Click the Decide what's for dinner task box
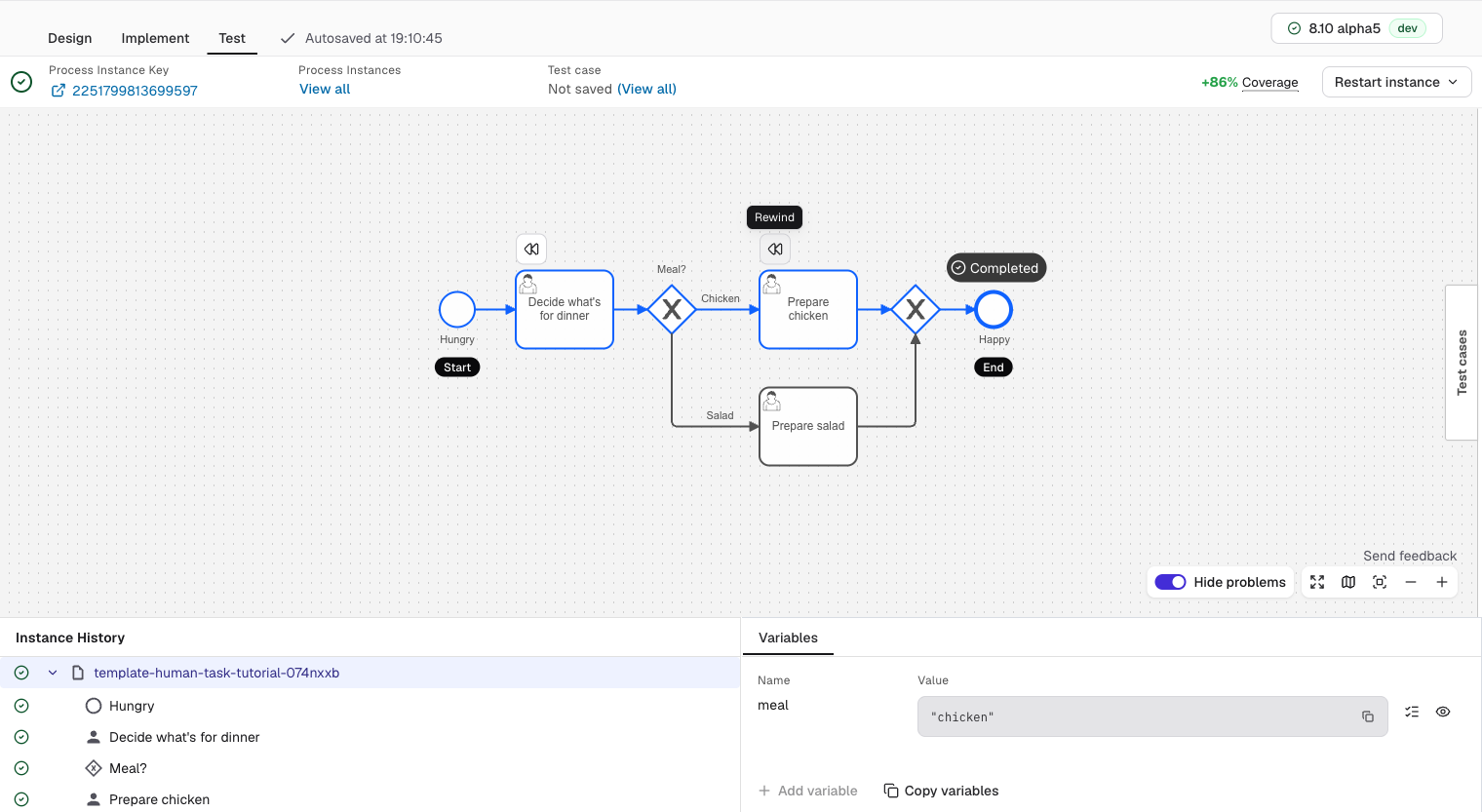This screenshot has width=1482, height=812. tap(565, 310)
